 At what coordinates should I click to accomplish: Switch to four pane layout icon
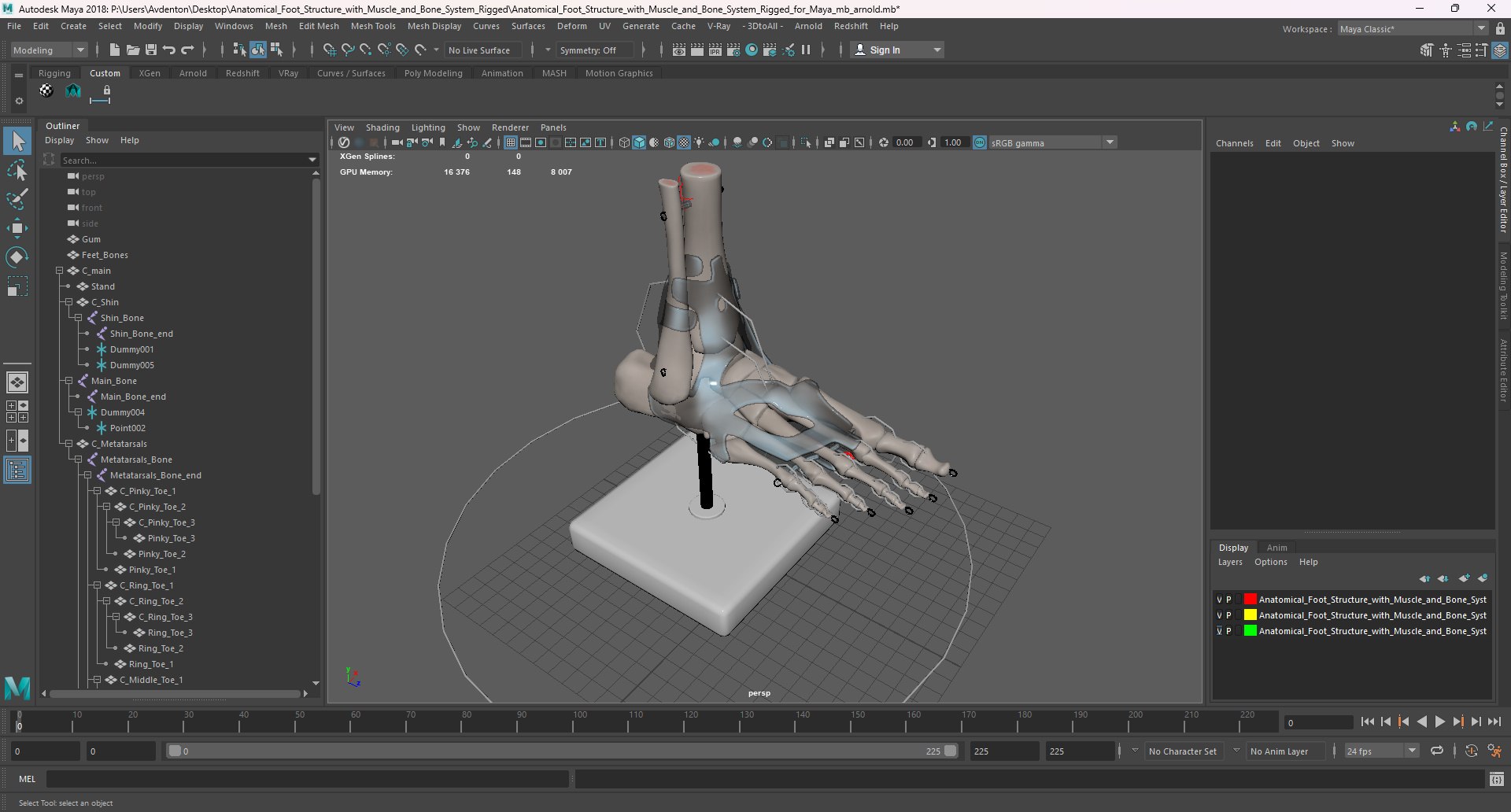[17, 412]
